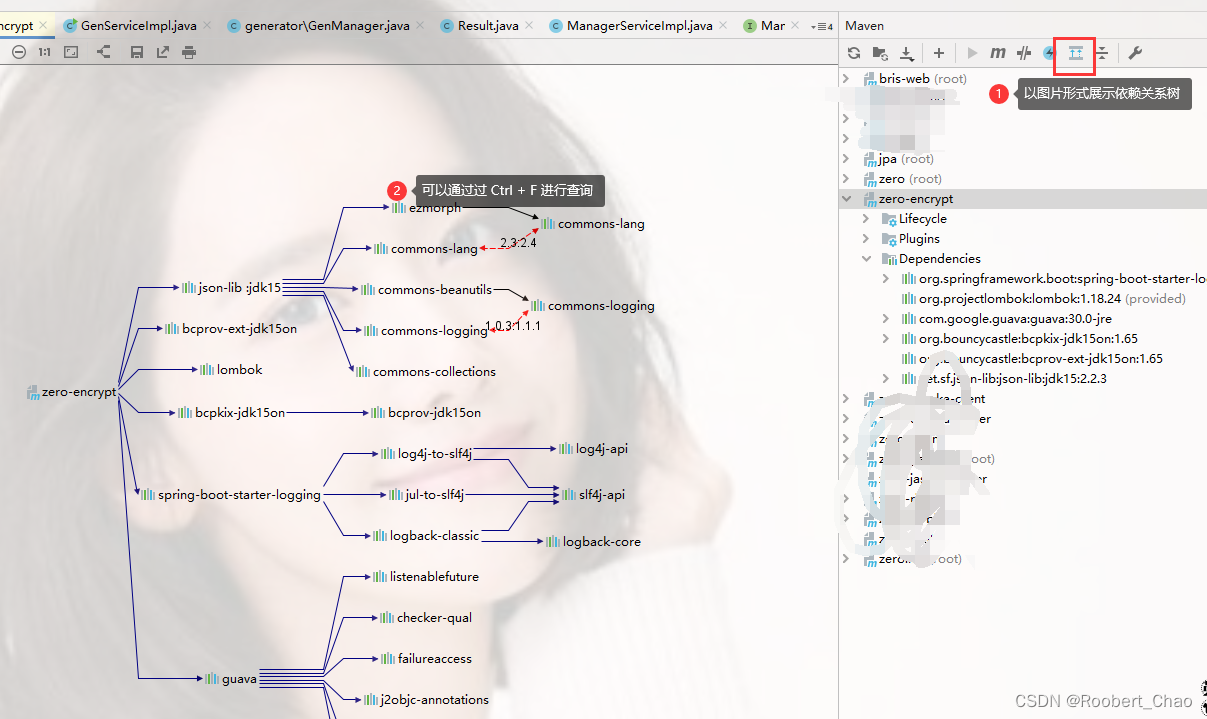Click the fit content icon in diagram toolbar

pos(71,52)
